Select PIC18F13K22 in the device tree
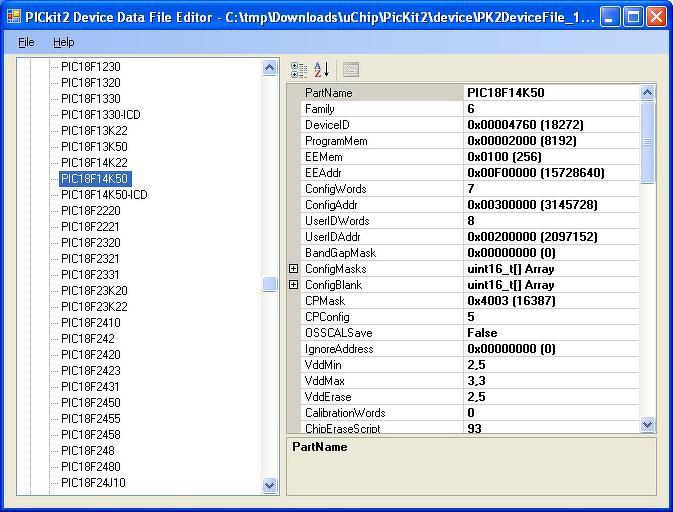 [94, 130]
